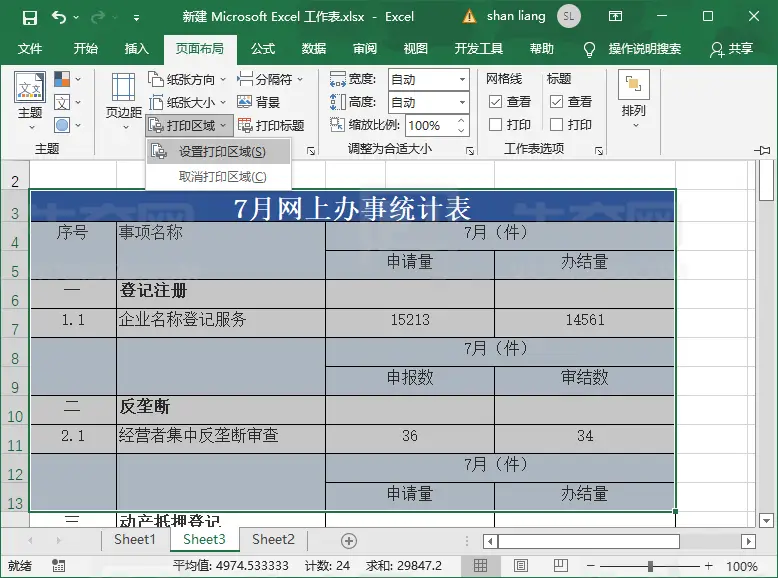This screenshot has width=778, height=578.
Task: Click the Print Area (打印区域) button
Action: click(189, 125)
